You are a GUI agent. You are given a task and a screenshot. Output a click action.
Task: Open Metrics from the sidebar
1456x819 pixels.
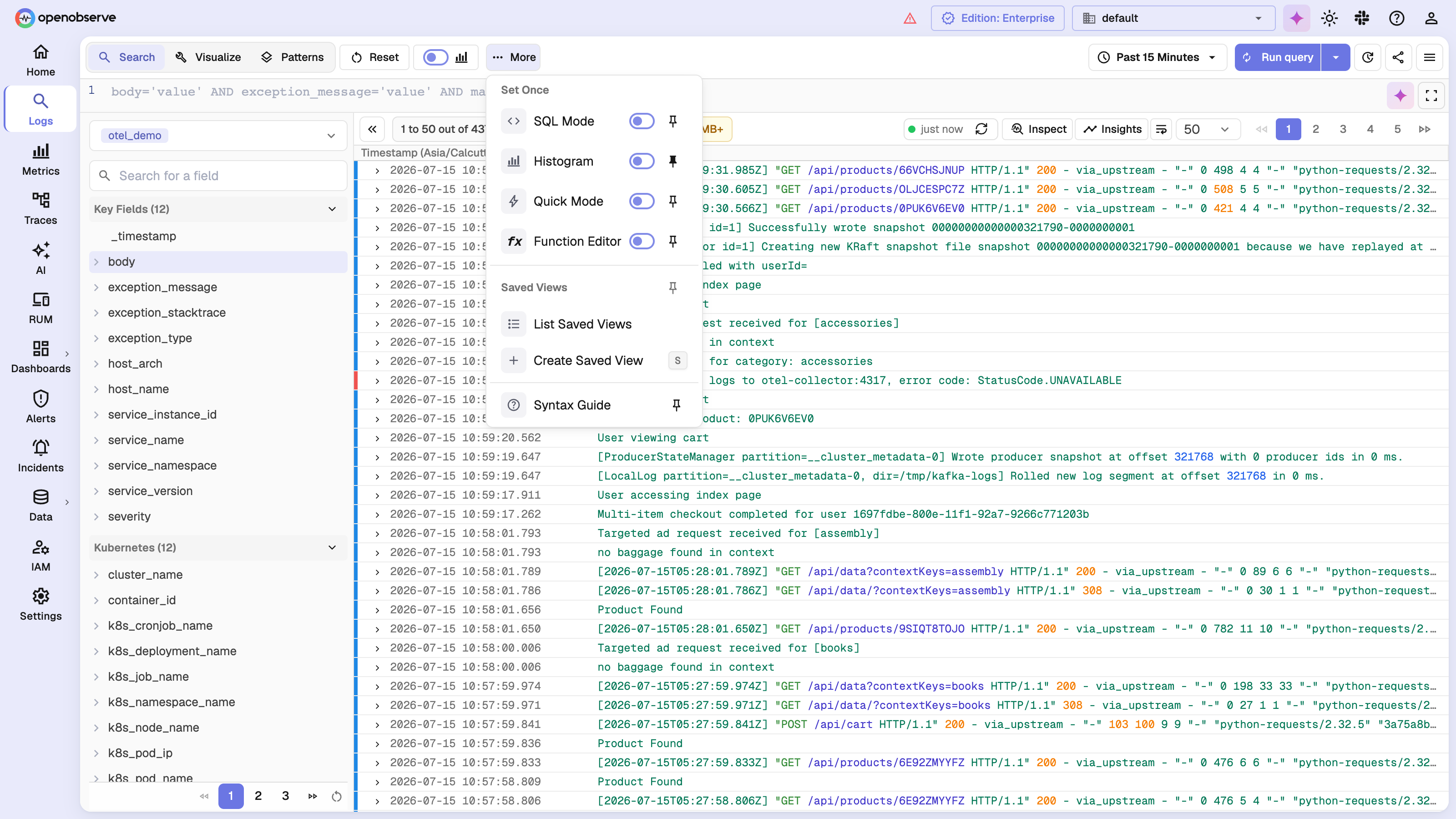tap(40, 159)
